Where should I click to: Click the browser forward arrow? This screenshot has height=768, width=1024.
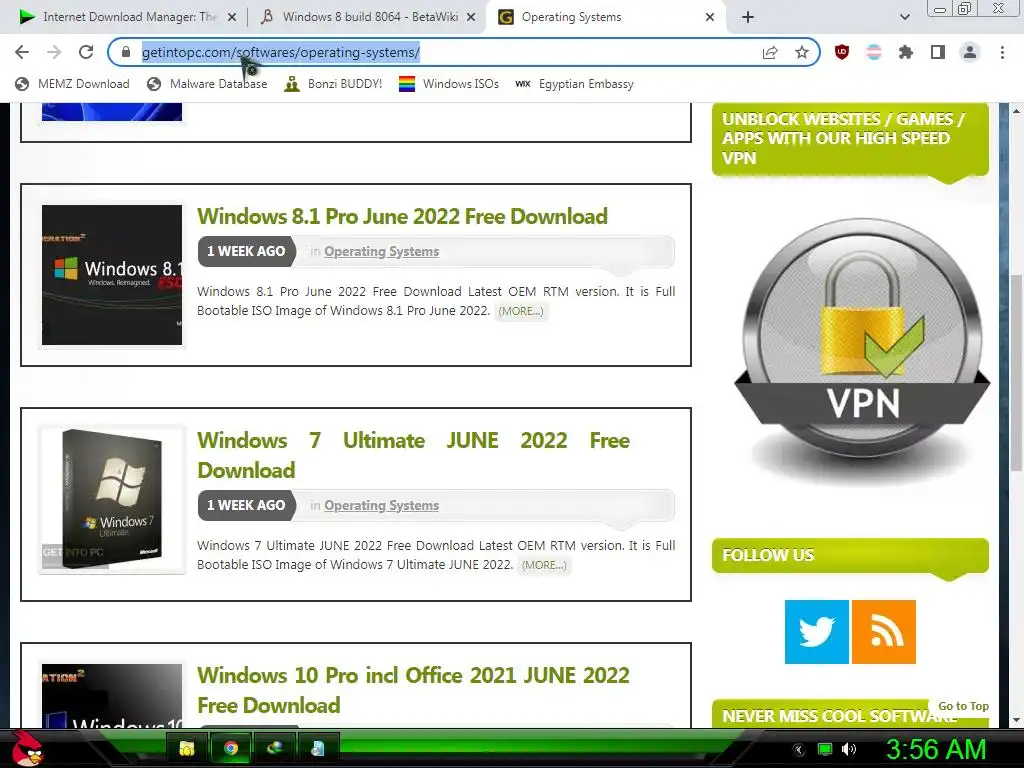tap(54, 52)
